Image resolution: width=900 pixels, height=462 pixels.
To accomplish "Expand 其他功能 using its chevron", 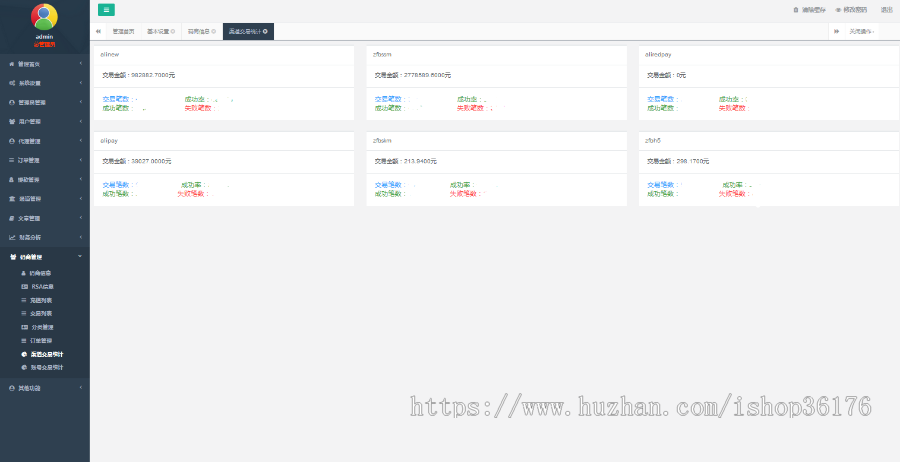I will 81,387.
